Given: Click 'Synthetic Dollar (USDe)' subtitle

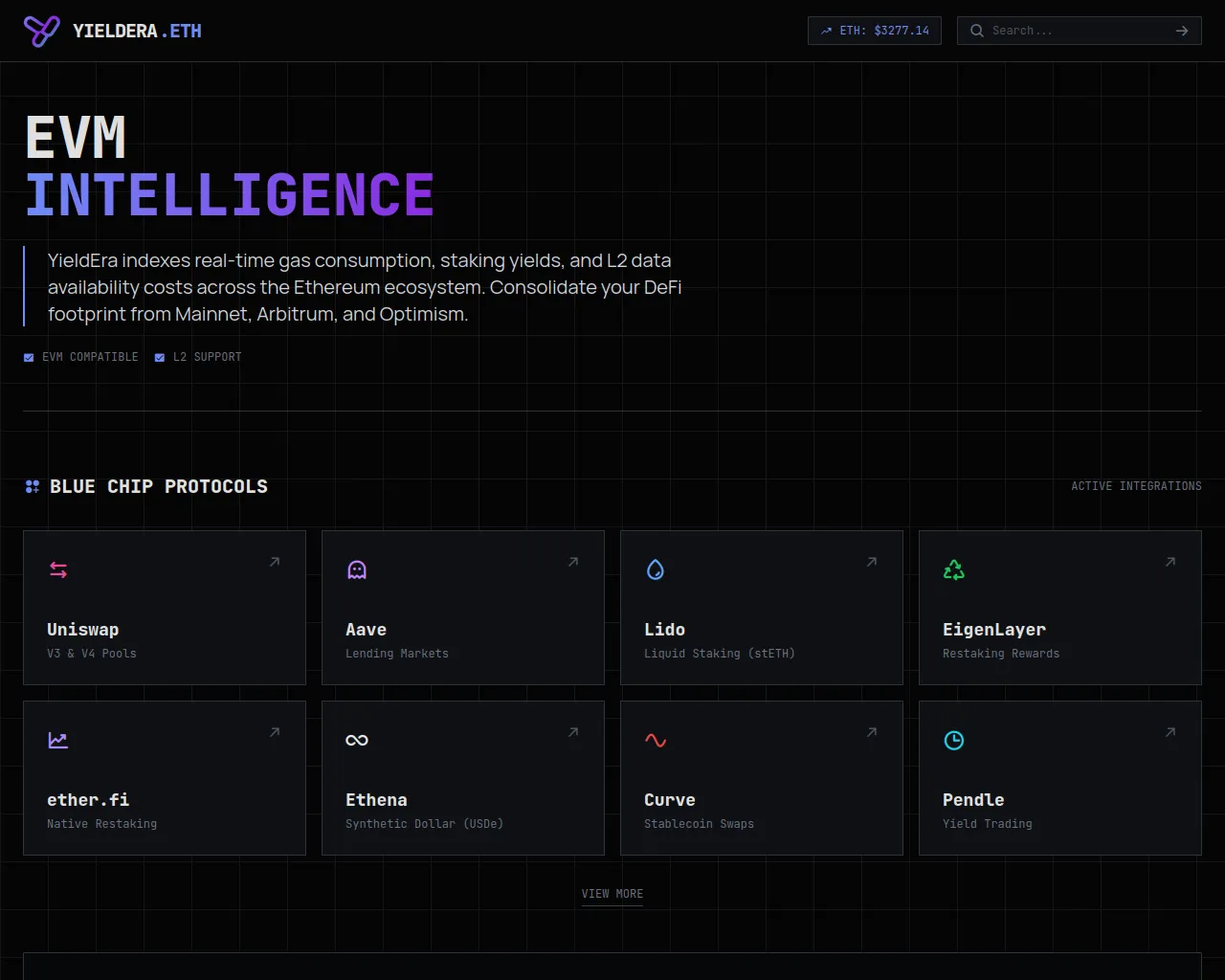Looking at the screenshot, I should 425,824.
